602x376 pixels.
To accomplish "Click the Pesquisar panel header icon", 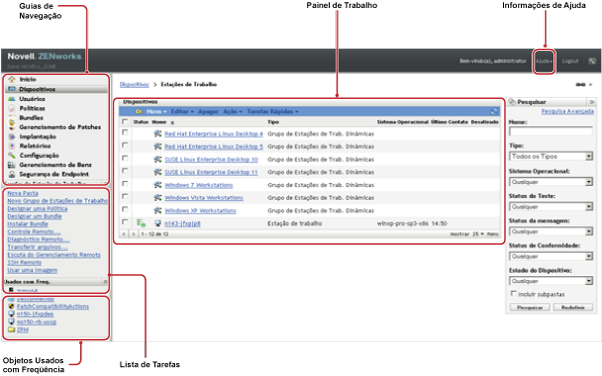I will [512, 102].
